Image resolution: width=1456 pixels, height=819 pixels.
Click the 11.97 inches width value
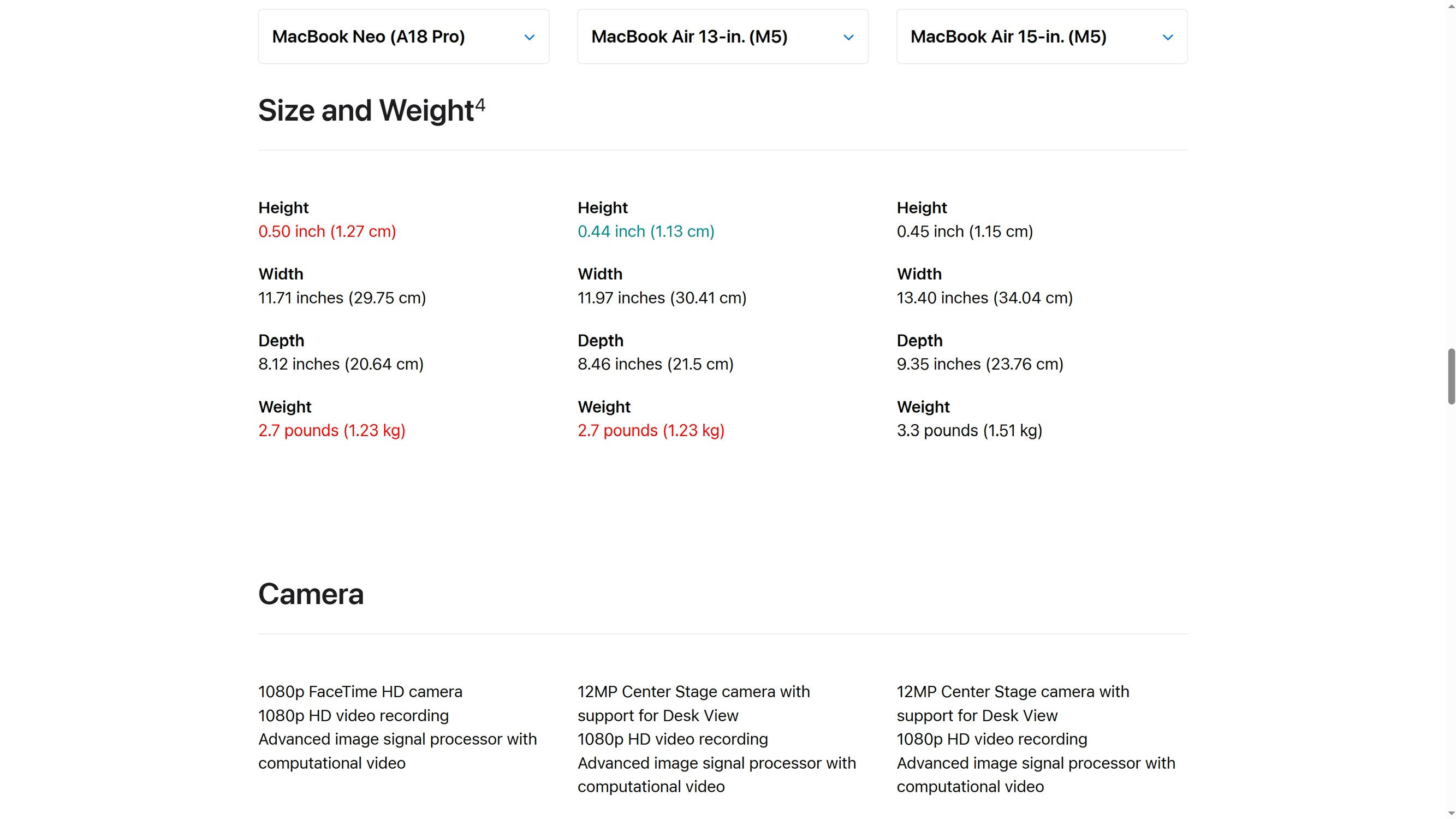tap(661, 298)
